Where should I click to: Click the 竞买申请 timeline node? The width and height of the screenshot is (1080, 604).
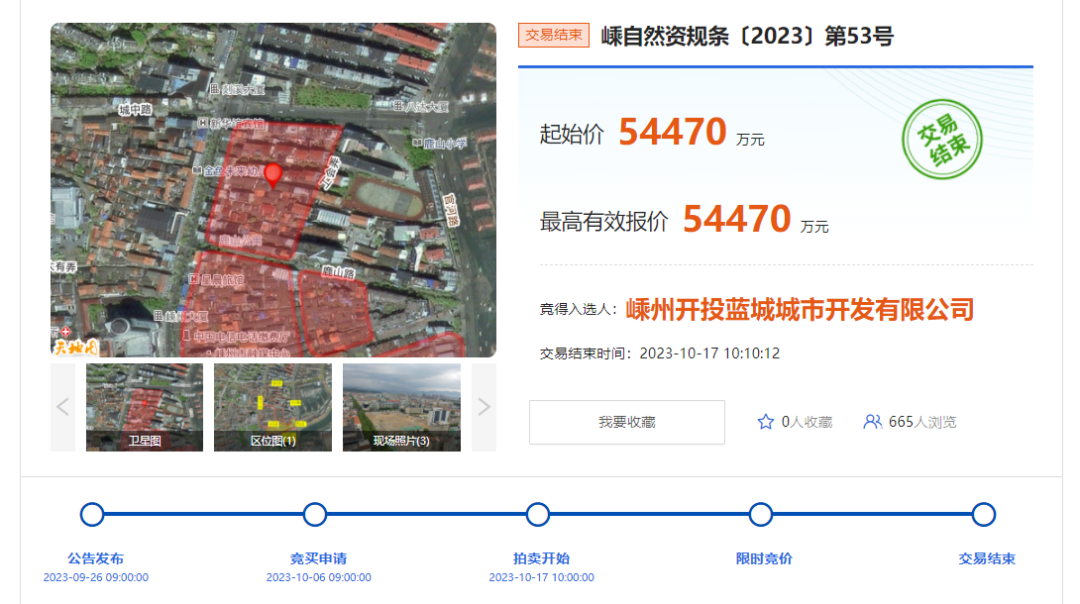point(315,515)
